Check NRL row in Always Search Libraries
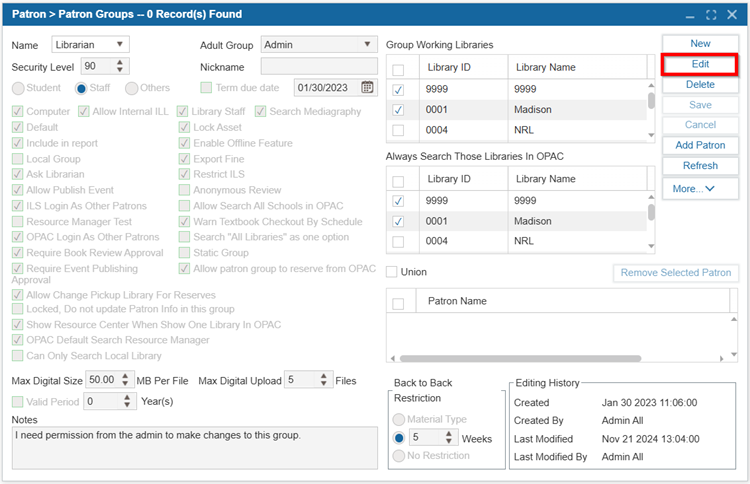 [x=398, y=242]
